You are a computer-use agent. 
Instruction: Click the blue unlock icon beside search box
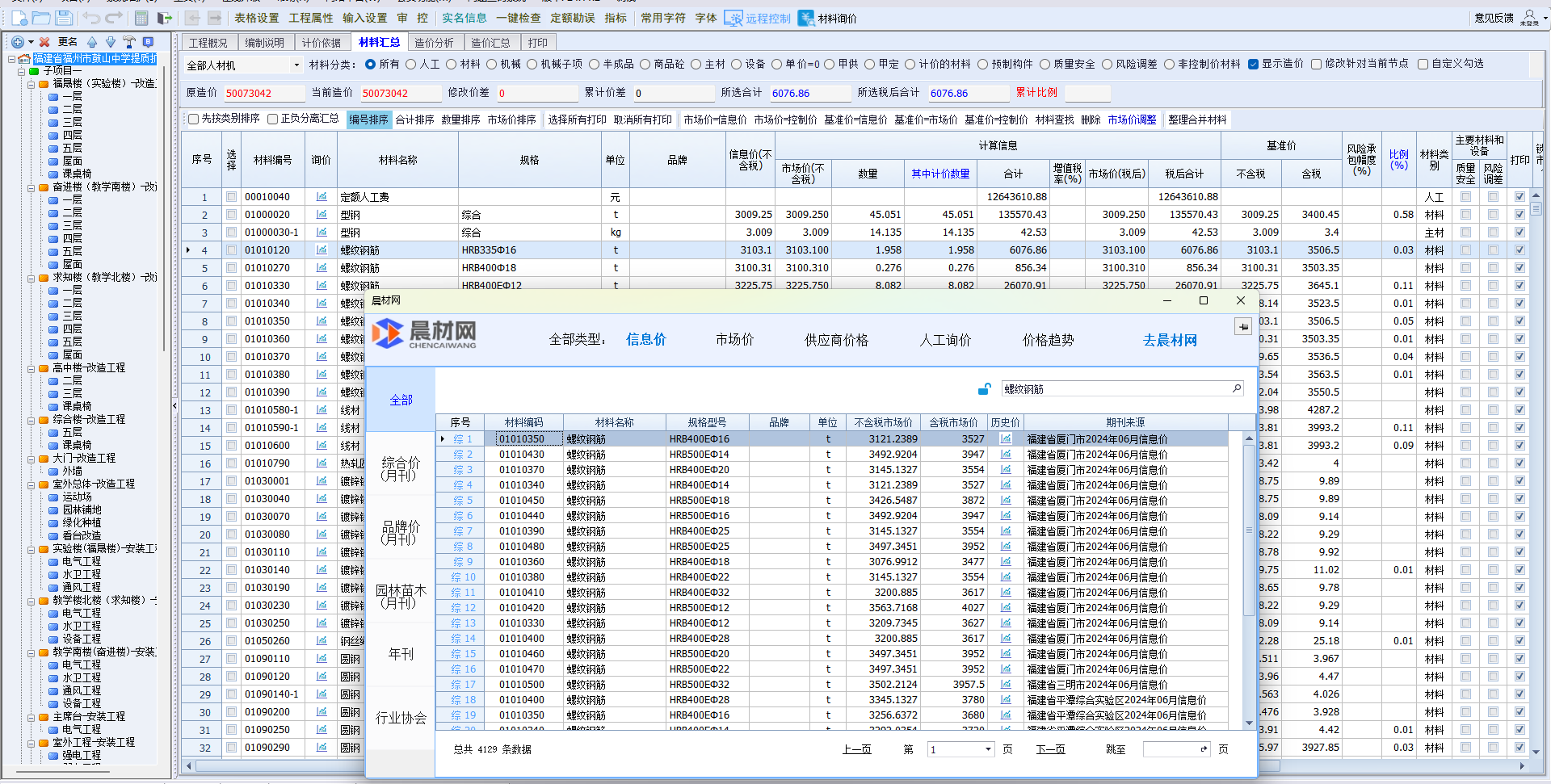click(984, 389)
